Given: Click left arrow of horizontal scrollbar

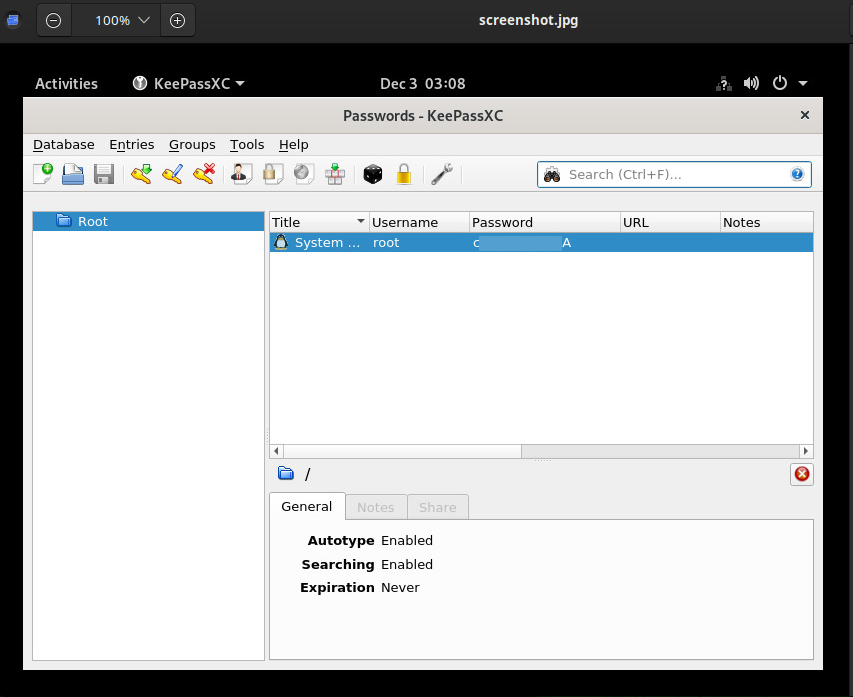Looking at the screenshot, I should [276, 451].
